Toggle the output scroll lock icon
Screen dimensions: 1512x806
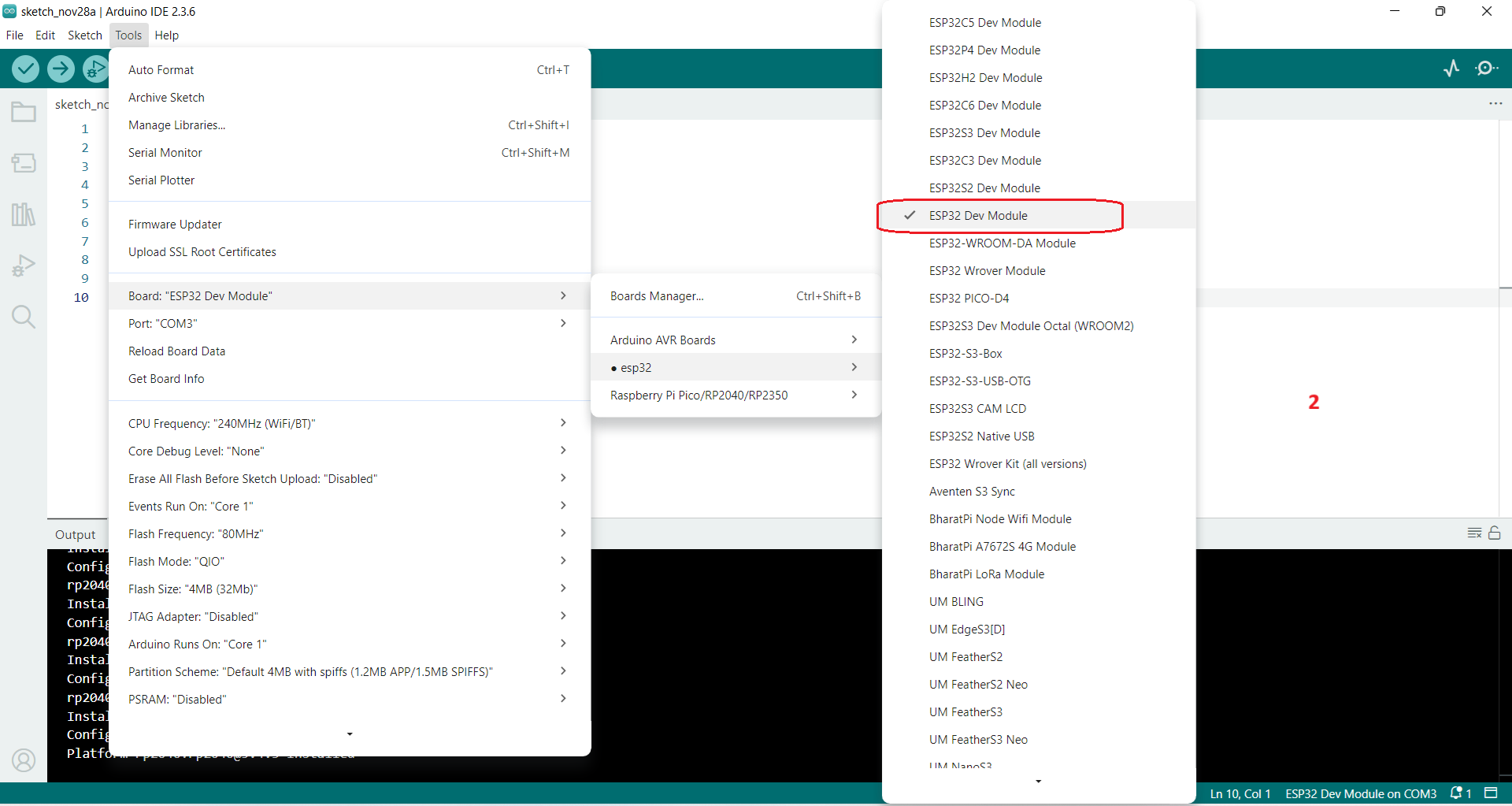point(1495,533)
